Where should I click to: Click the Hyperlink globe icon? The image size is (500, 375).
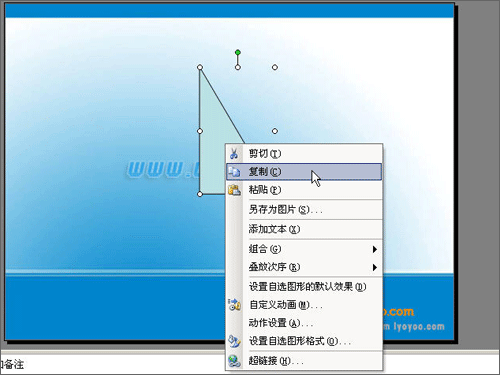pyautogui.click(x=234, y=361)
